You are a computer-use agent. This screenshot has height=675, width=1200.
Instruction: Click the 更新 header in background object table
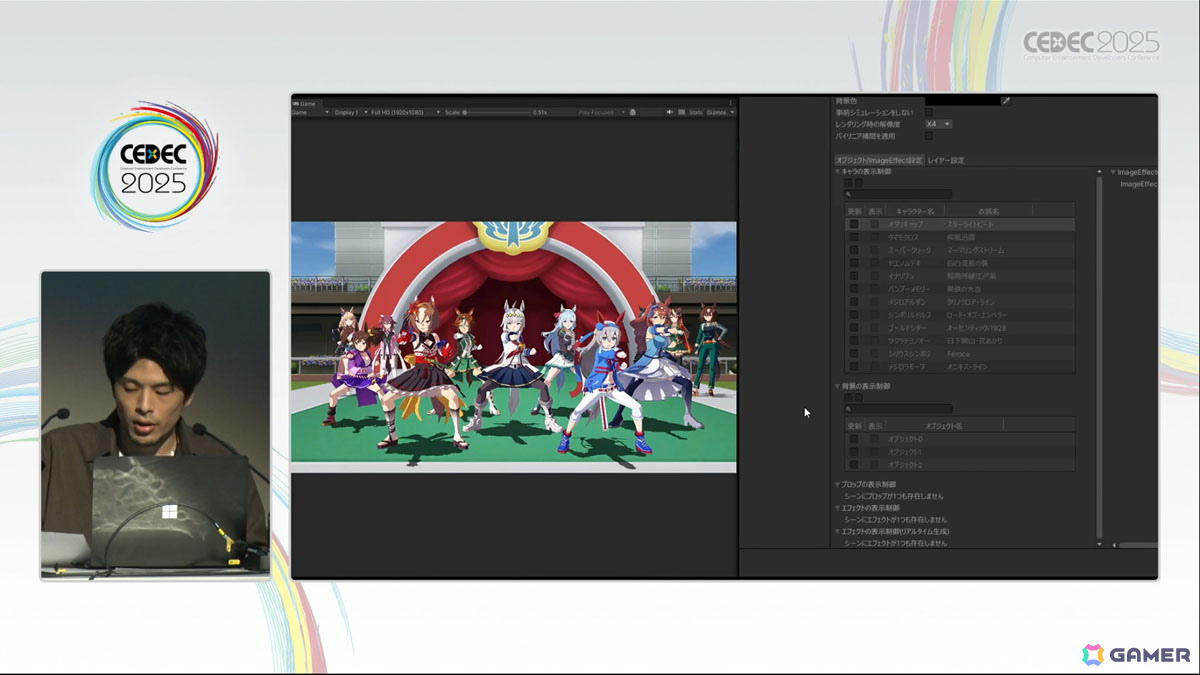(x=854, y=426)
